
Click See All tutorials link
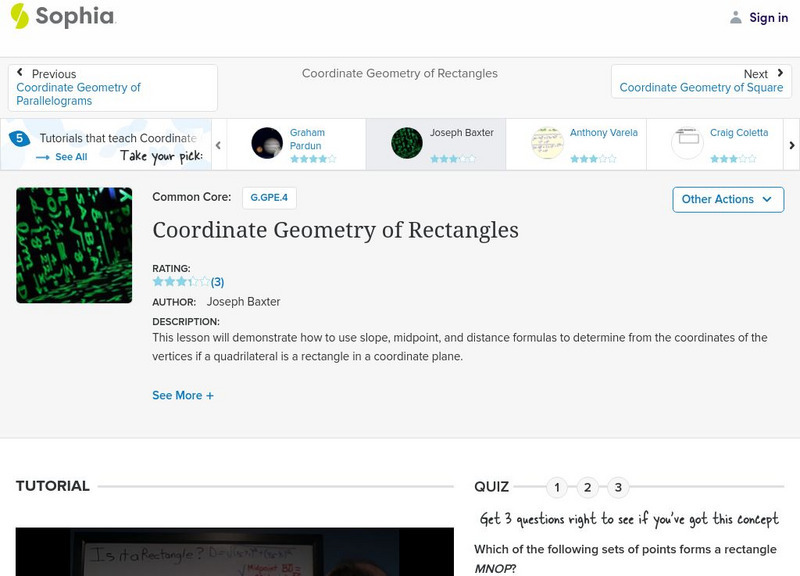pyautogui.click(x=62, y=157)
